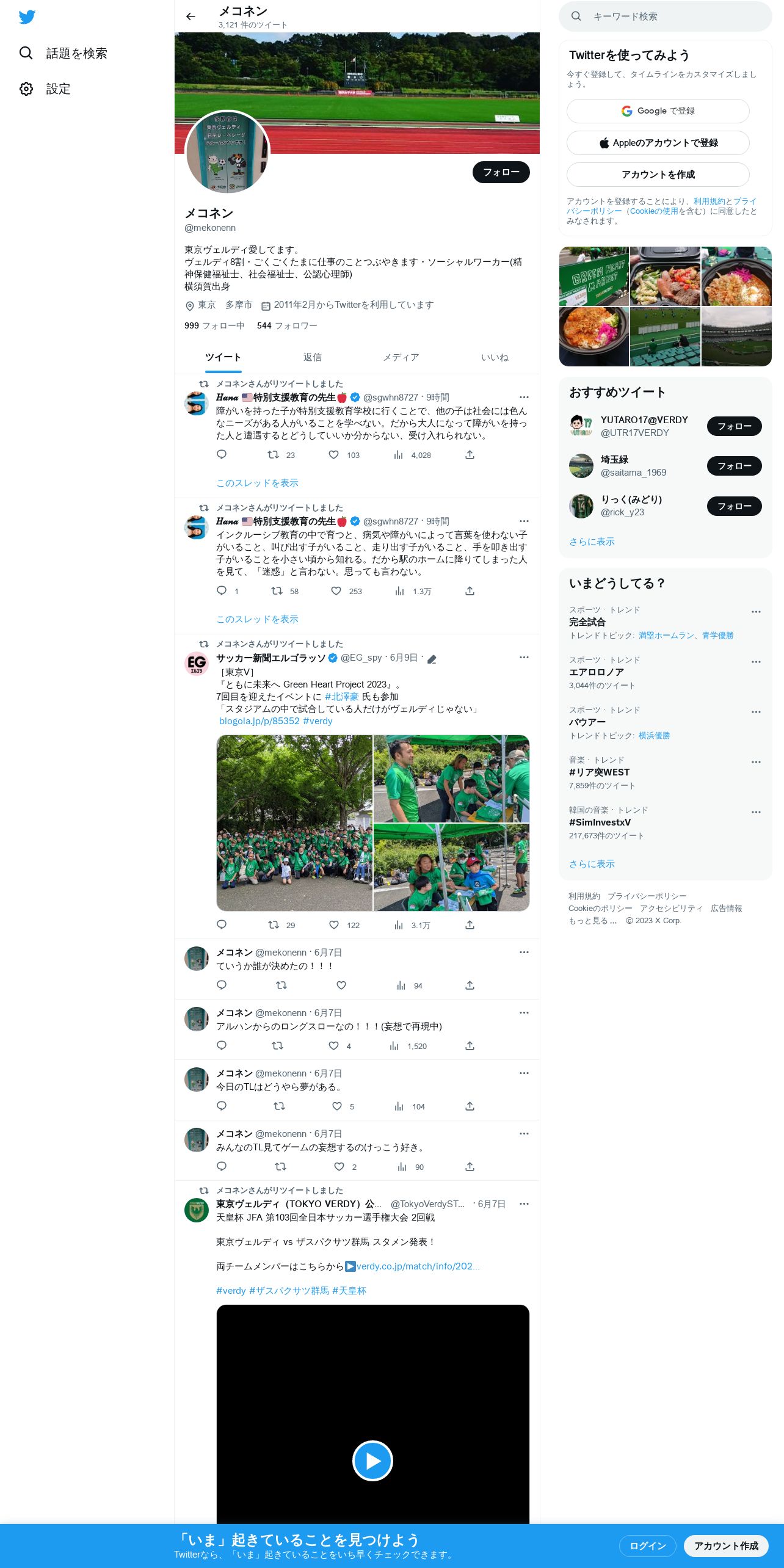This screenshot has height=1568, width=784.
Task: Retweet the 今日のTLはどうやら夢がある tweet
Action: (279, 1106)
